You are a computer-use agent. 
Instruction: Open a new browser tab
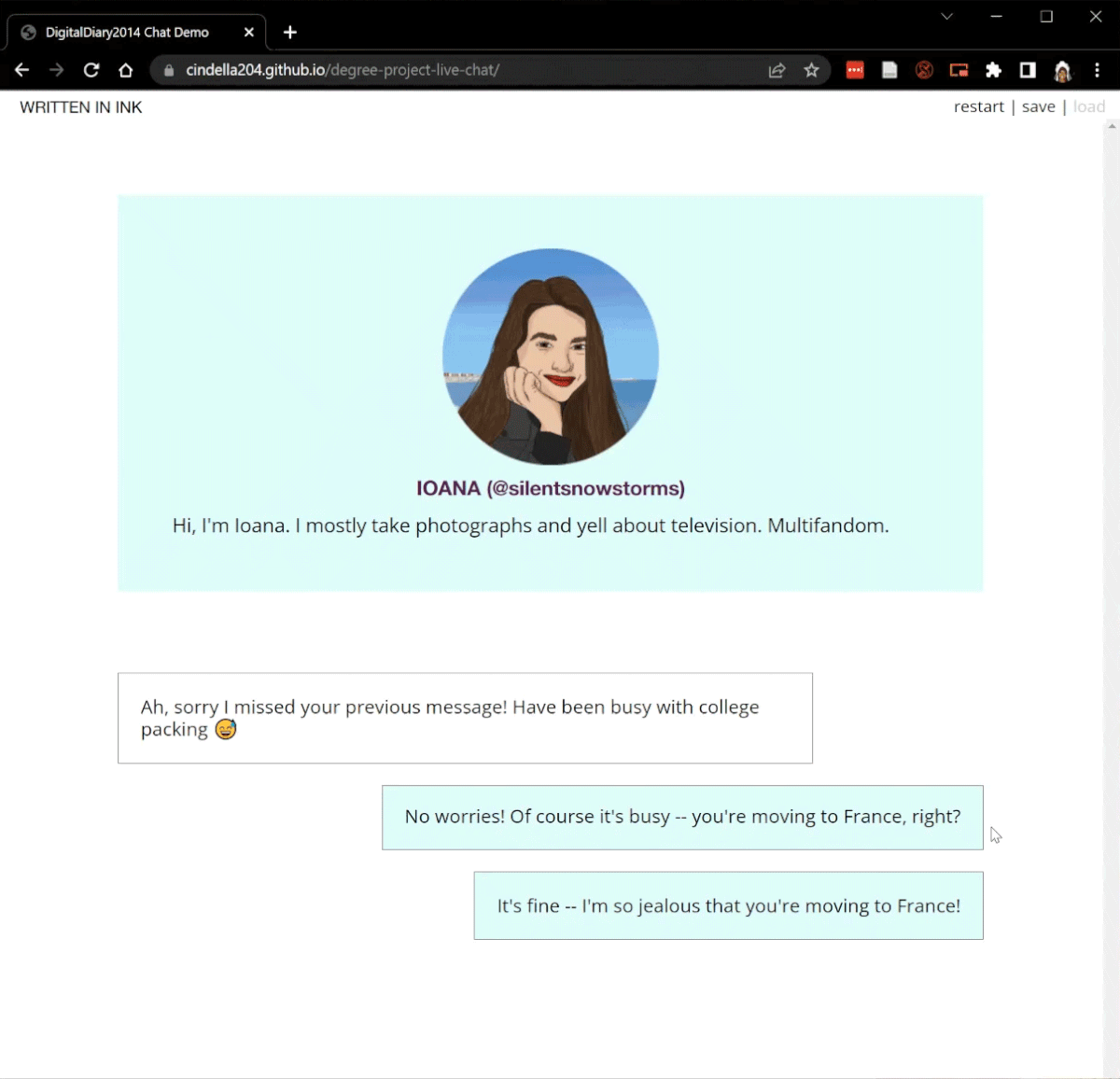[x=290, y=33]
